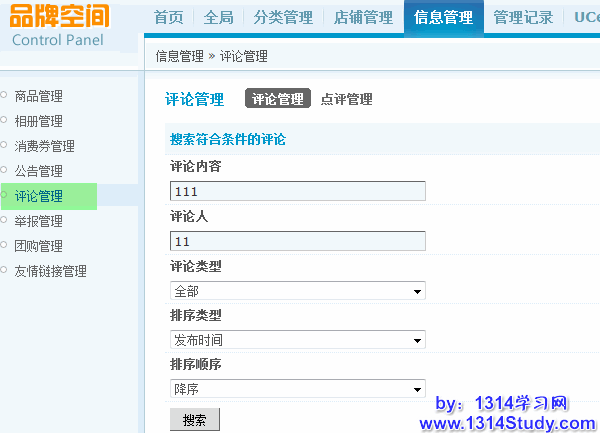Switch to the 全局 tab

pyautogui.click(x=219, y=17)
